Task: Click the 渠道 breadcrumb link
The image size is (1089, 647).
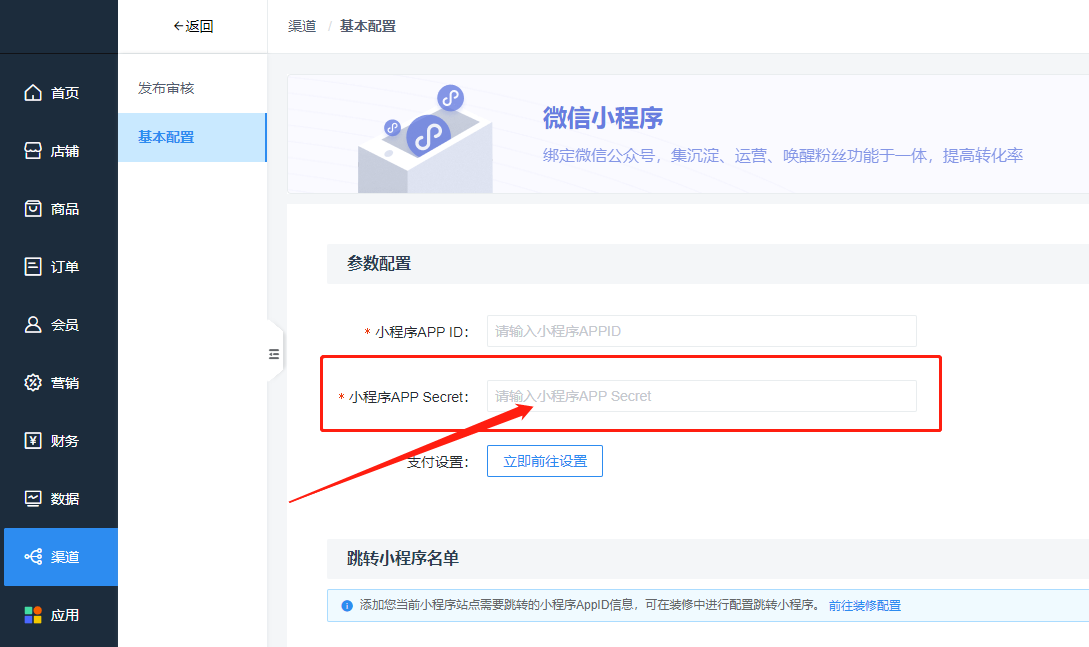Action: tap(302, 26)
